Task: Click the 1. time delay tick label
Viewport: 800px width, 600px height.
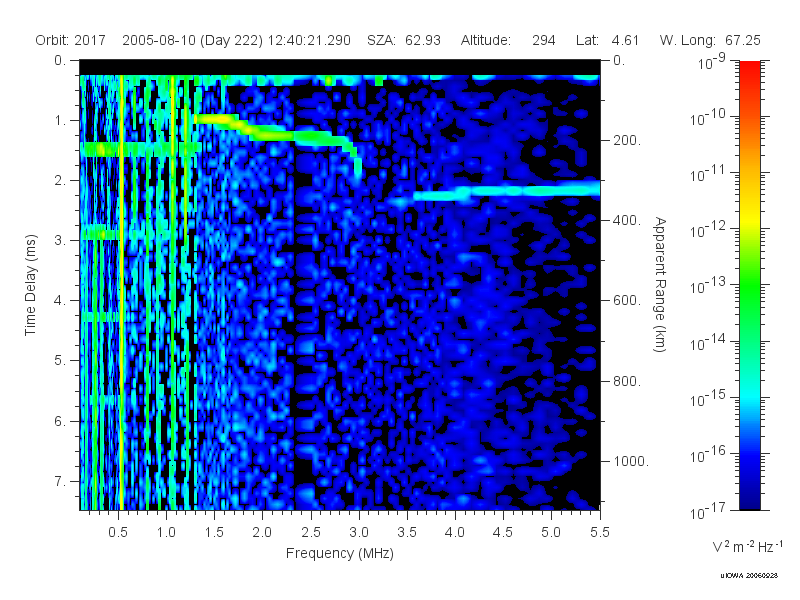Action: (x=60, y=121)
